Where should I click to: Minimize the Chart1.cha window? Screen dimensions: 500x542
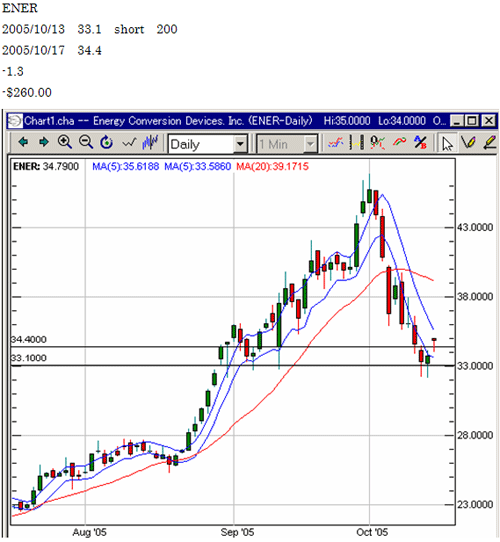coord(457,121)
